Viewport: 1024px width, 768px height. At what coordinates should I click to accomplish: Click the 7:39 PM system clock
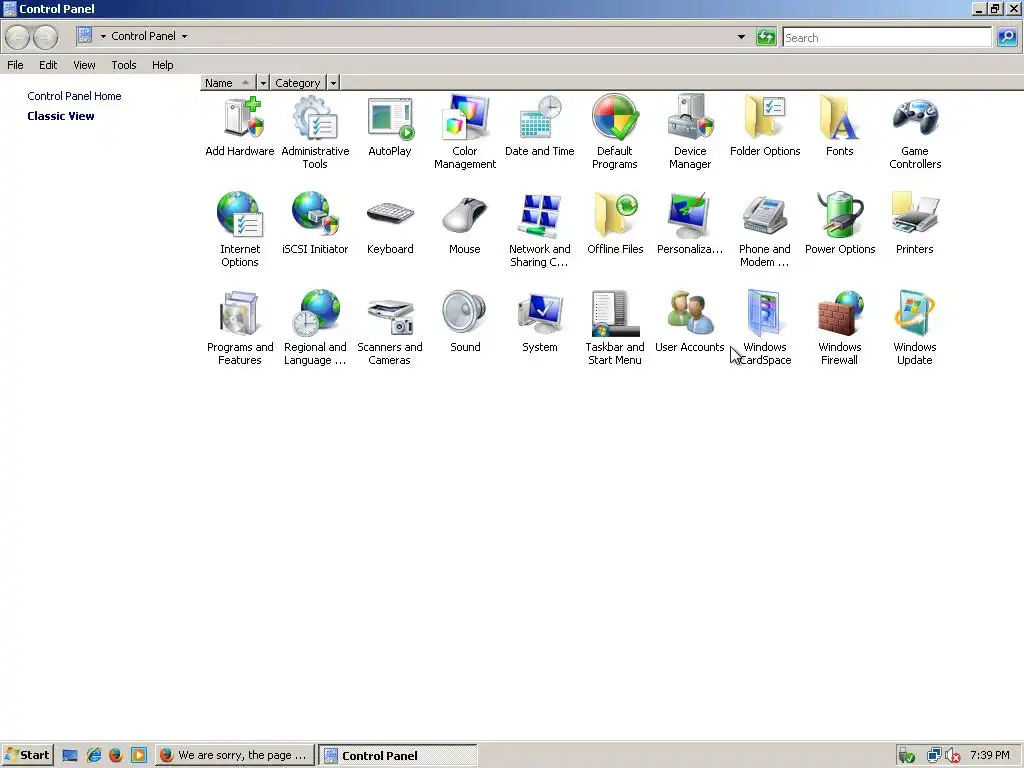pyautogui.click(x=989, y=755)
